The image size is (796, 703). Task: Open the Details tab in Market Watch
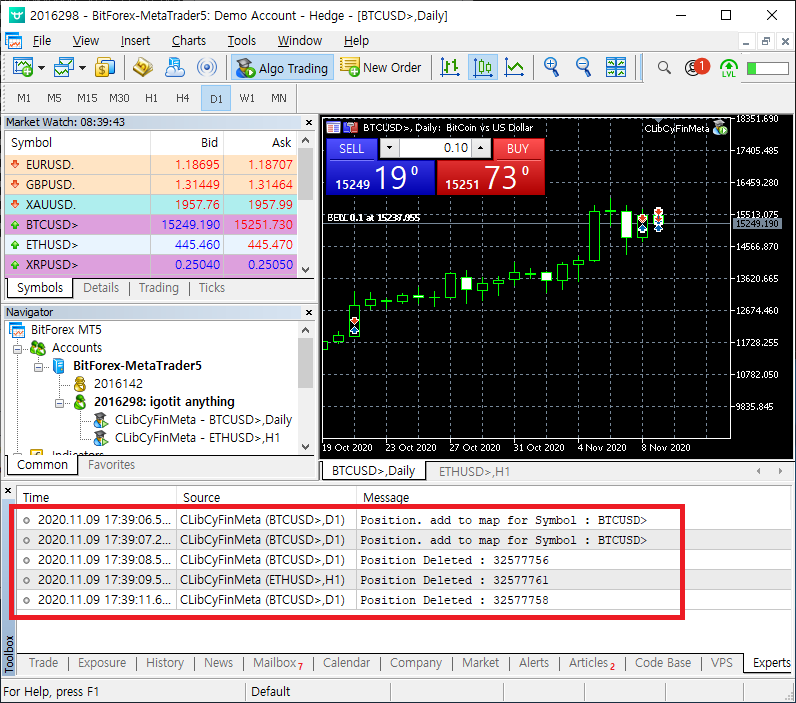point(101,288)
